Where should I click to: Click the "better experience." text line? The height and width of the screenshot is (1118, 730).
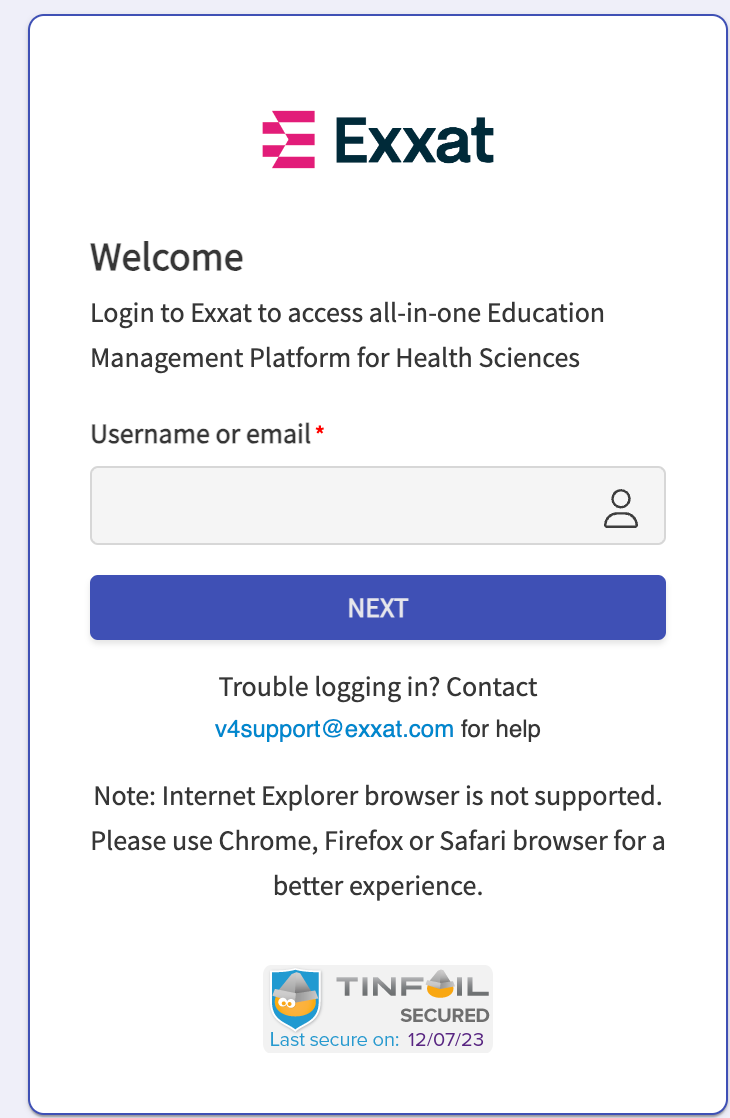(x=378, y=885)
